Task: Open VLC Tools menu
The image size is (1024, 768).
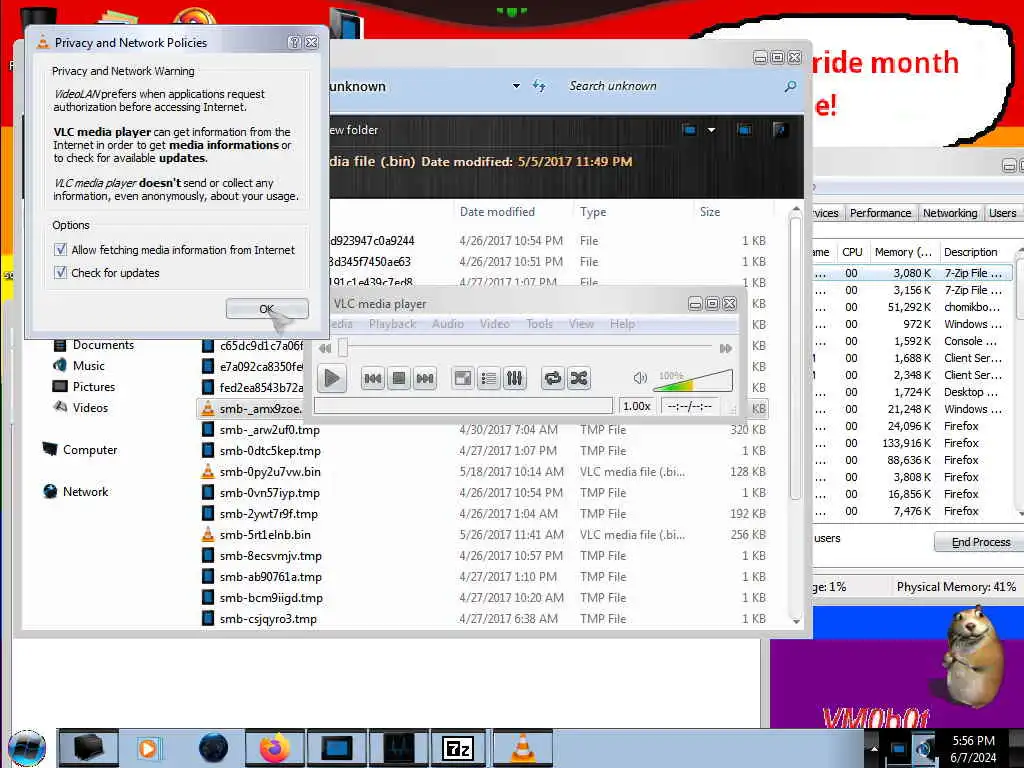Action: click(x=539, y=324)
